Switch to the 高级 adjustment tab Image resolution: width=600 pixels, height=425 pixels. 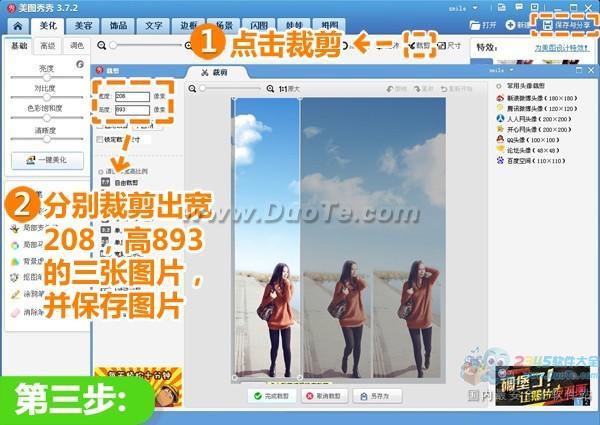click(x=47, y=46)
